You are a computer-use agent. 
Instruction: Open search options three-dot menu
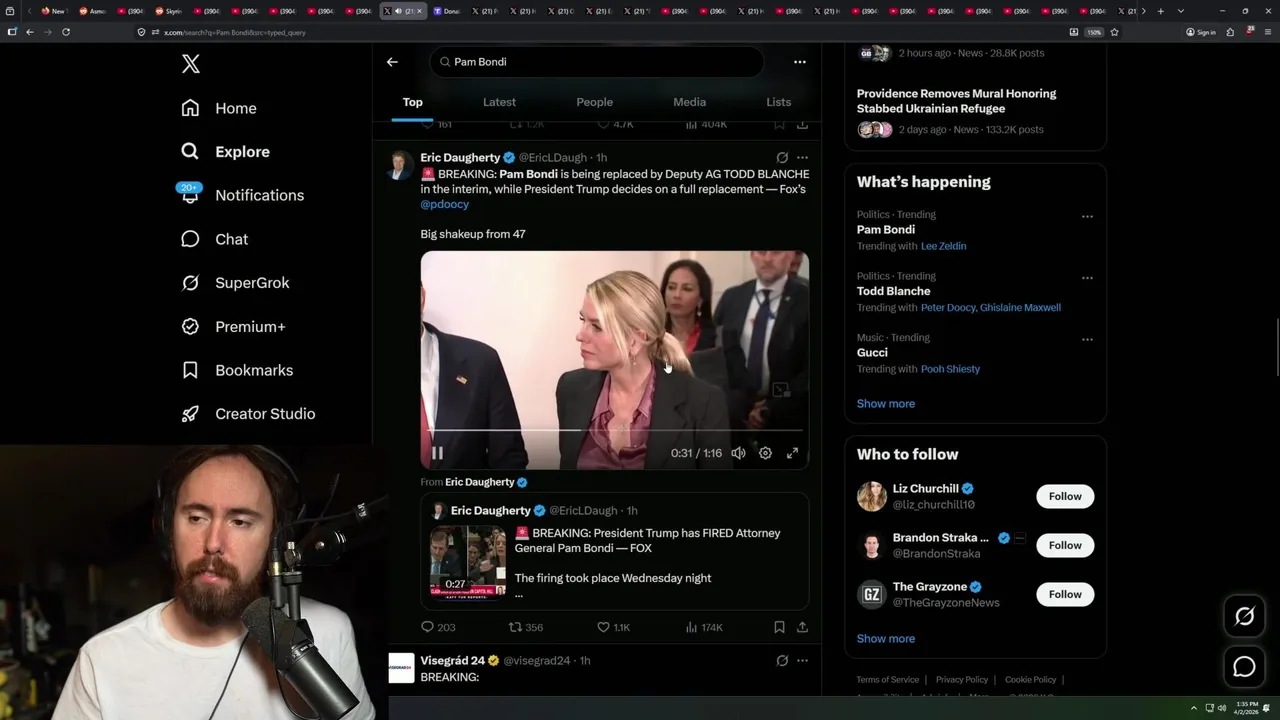(x=799, y=62)
